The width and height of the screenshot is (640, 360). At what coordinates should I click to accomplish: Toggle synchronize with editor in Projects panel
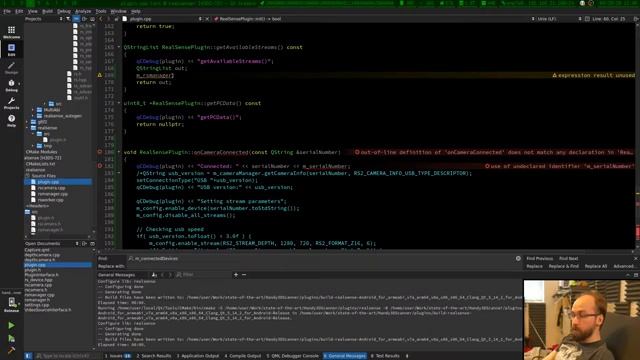pyautogui.click(x=76, y=19)
